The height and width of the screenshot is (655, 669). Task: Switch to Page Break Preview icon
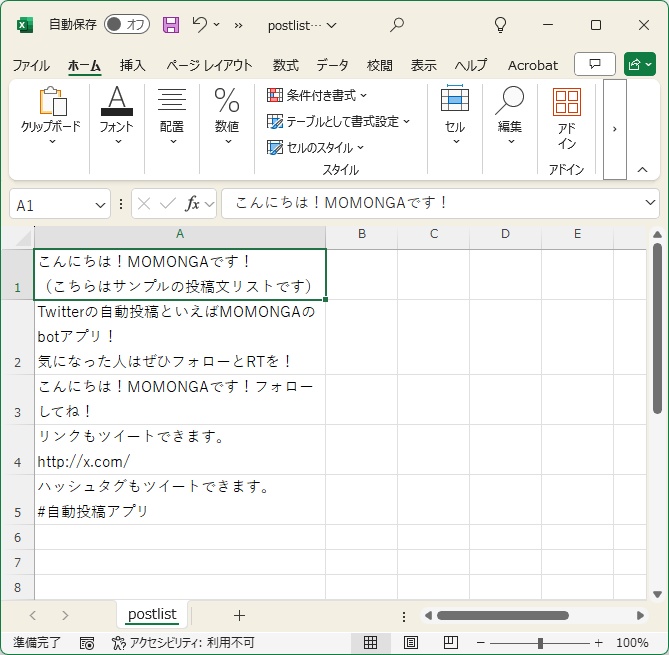451,642
